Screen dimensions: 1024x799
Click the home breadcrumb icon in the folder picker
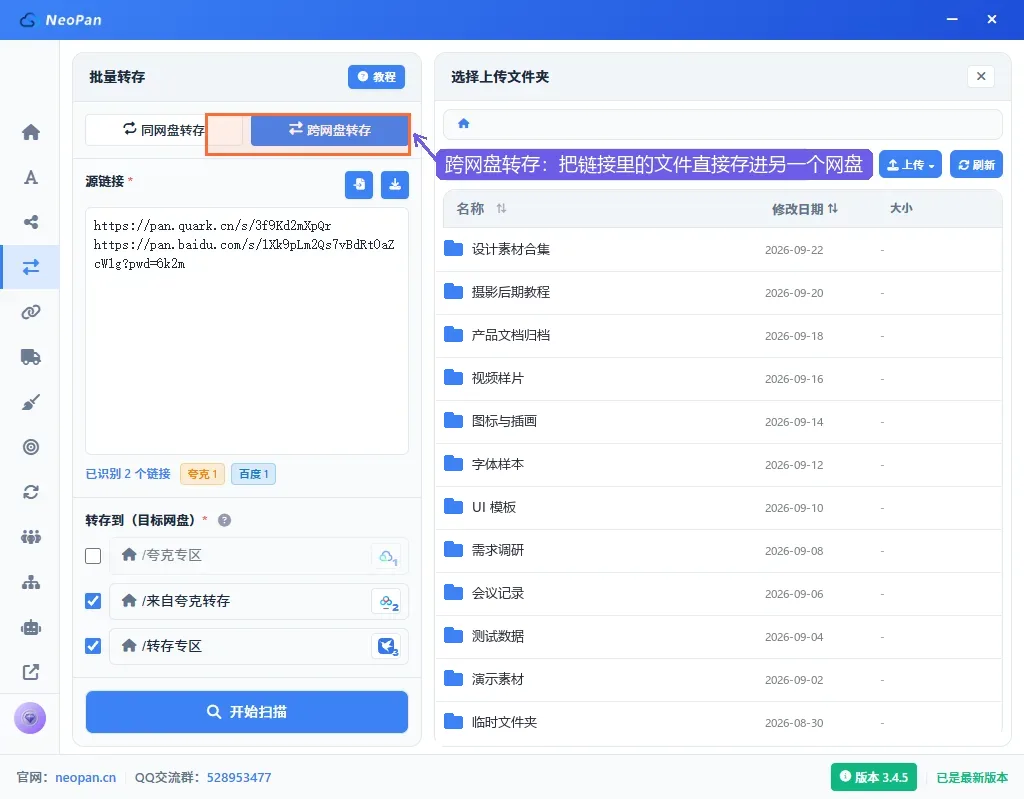(464, 123)
